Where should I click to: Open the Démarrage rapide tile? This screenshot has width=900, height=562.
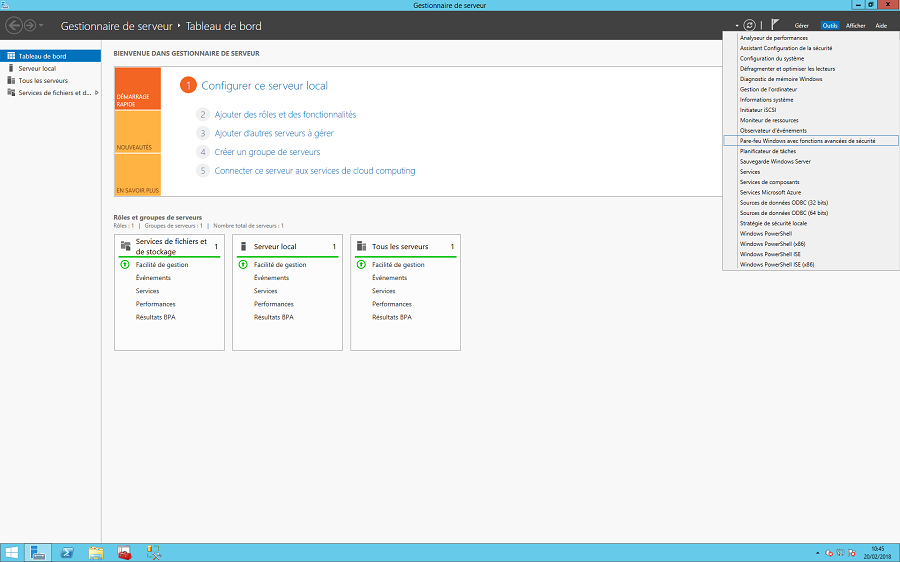(138, 88)
